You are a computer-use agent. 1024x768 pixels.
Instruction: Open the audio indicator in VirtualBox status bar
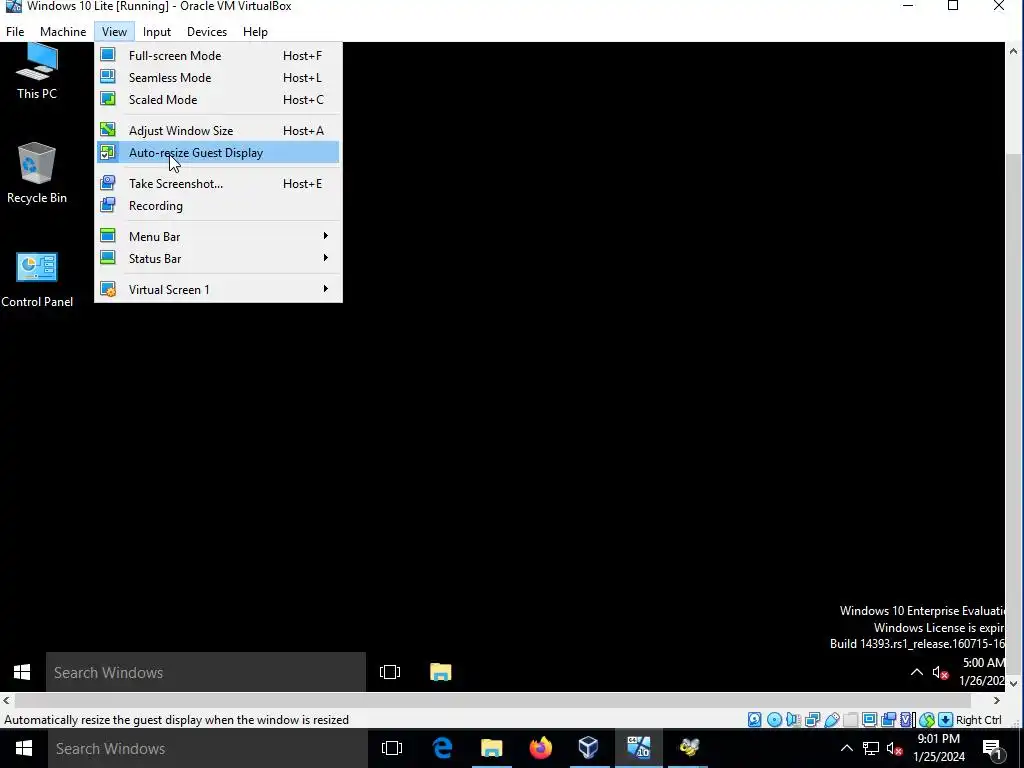tap(793, 720)
